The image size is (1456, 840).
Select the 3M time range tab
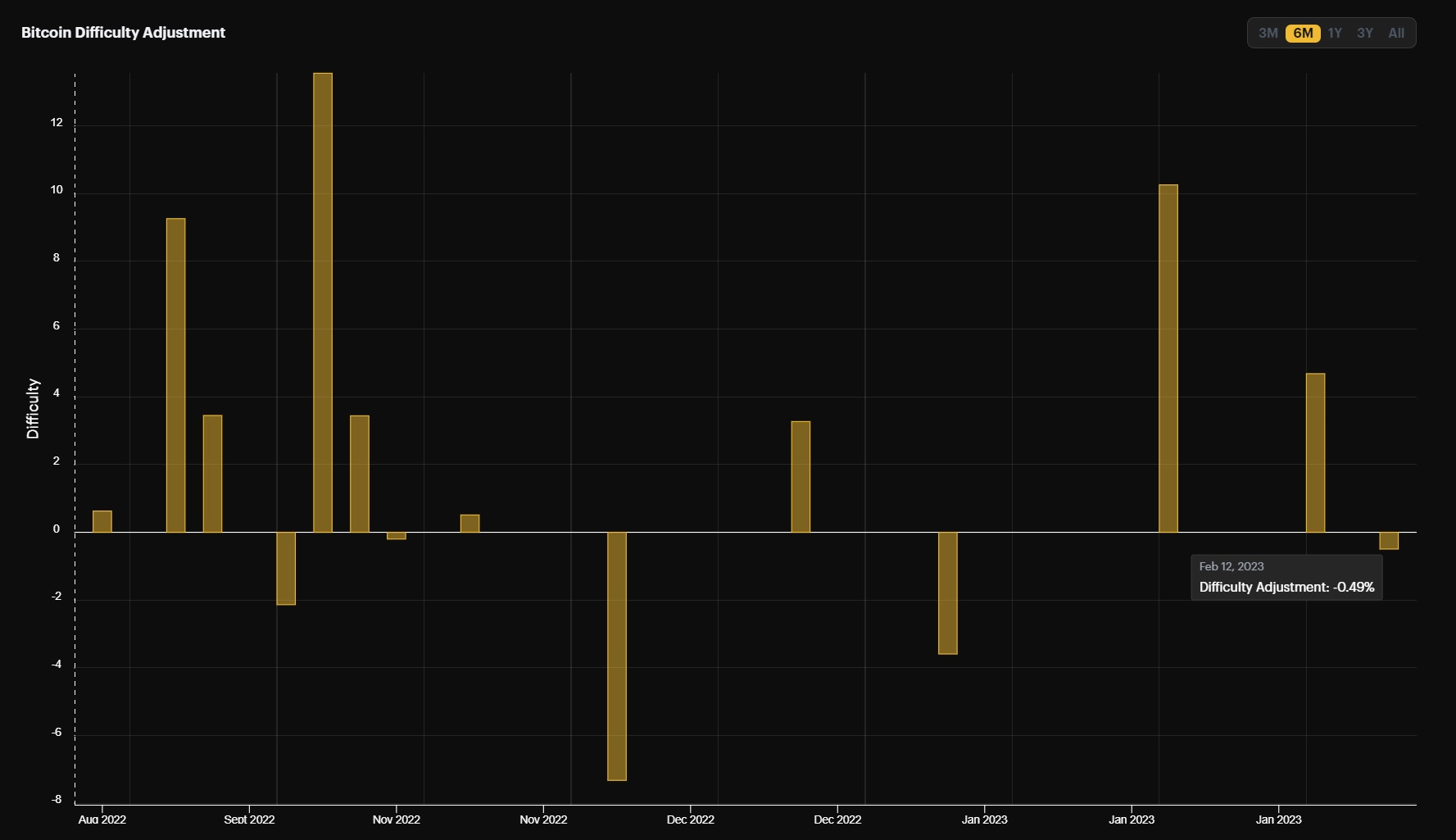point(1268,33)
